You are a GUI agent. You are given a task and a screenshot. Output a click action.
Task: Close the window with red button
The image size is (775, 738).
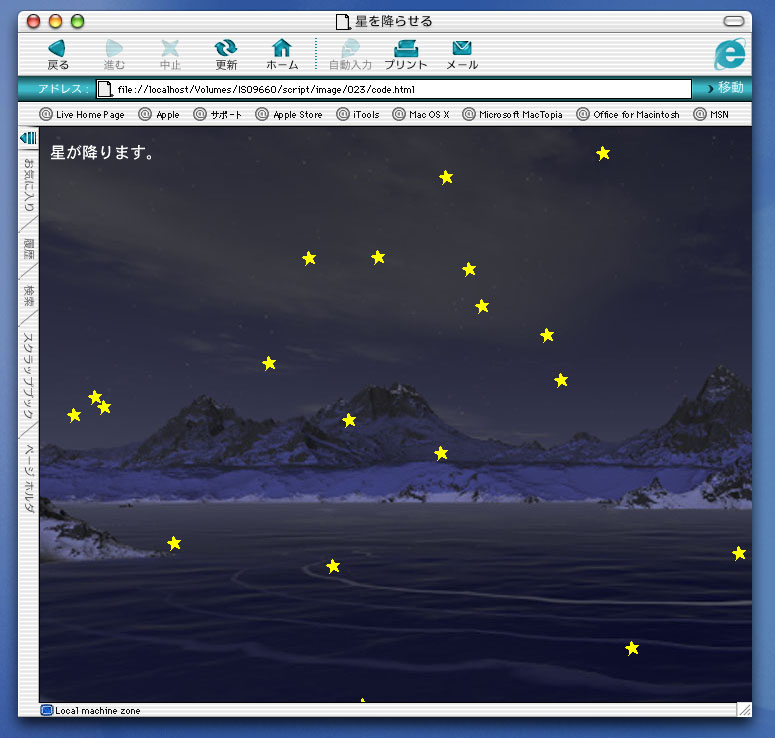point(33,21)
